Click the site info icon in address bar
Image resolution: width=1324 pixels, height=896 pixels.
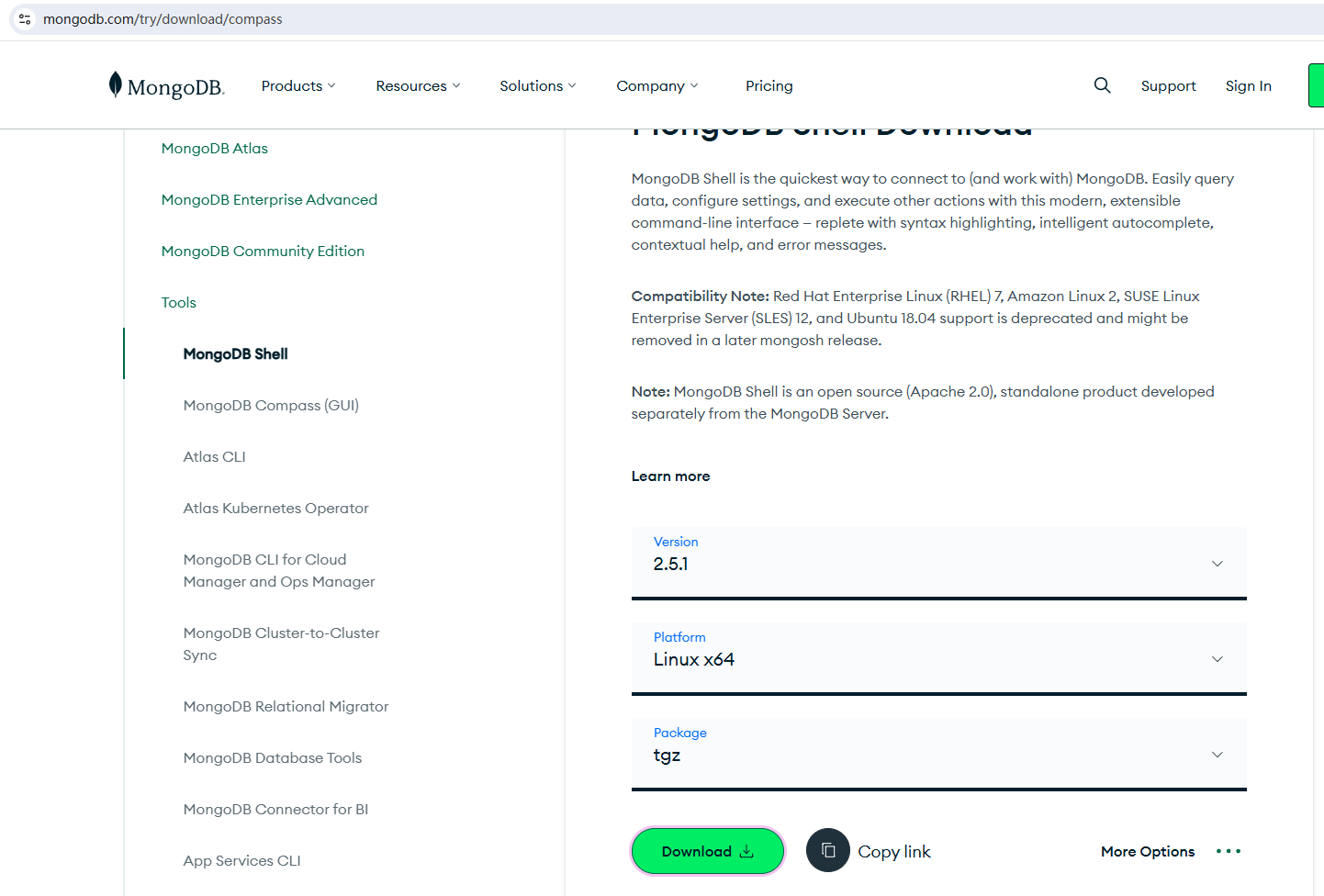(25, 19)
